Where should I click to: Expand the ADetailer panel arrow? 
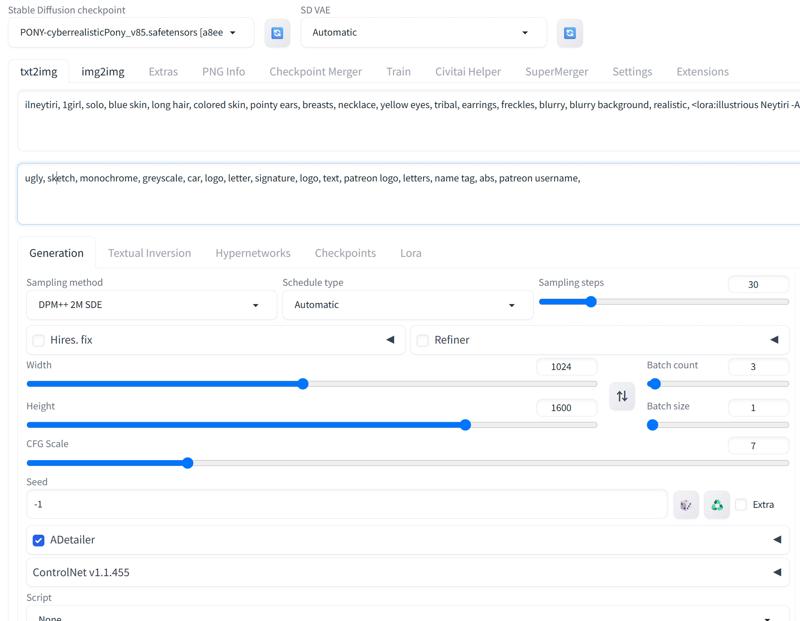[777, 540]
